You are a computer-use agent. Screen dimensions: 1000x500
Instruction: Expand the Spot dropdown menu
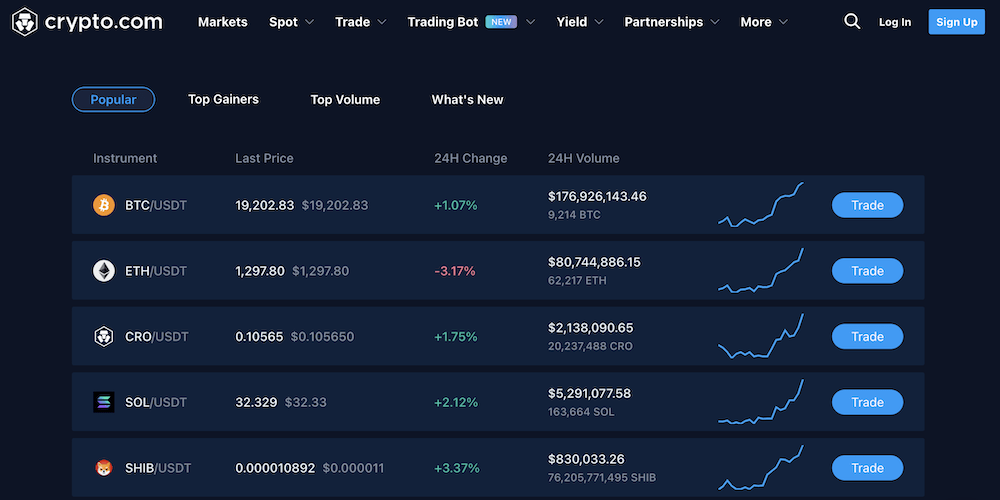pyautogui.click(x=291, y=22)
